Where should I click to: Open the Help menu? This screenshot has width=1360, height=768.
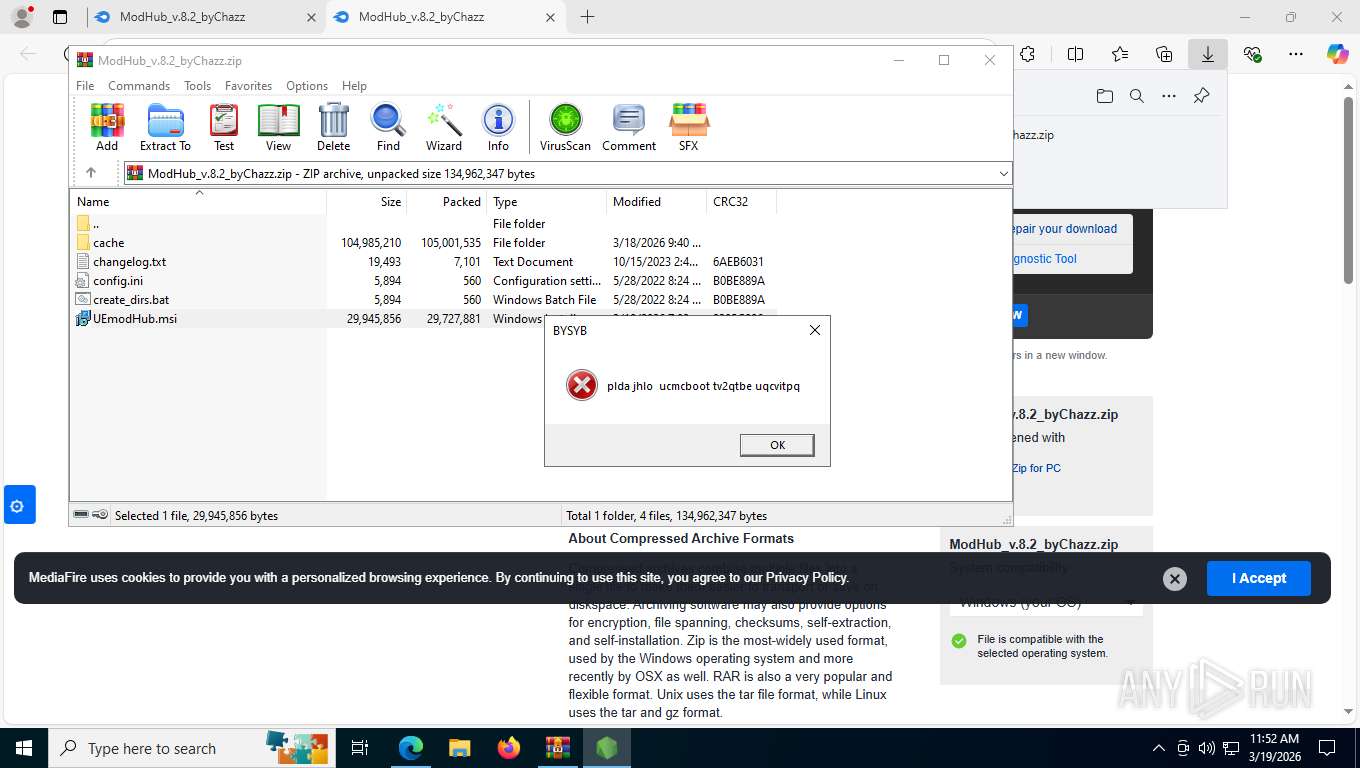point(354,86)
